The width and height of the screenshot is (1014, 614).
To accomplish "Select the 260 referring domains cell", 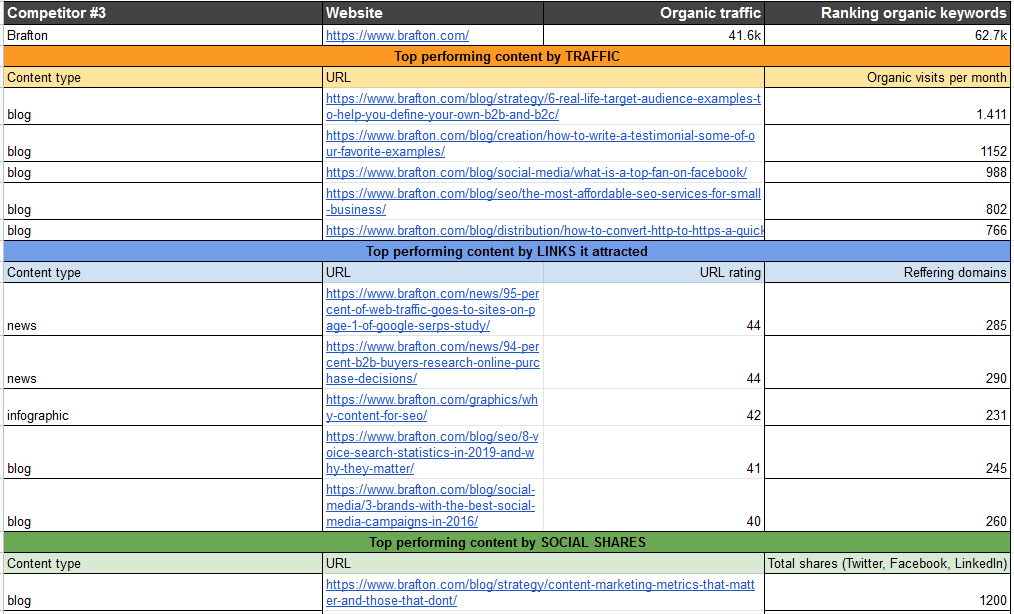I will (887, 505).
